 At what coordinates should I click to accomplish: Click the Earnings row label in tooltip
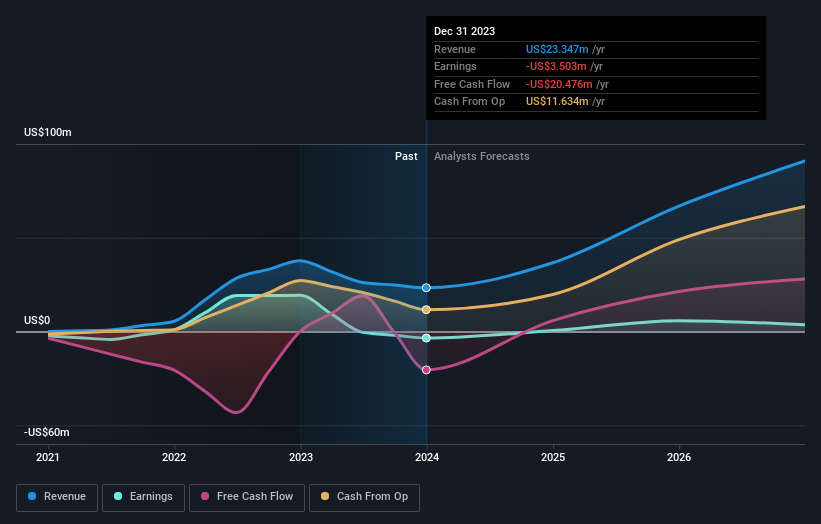(456, 66)
